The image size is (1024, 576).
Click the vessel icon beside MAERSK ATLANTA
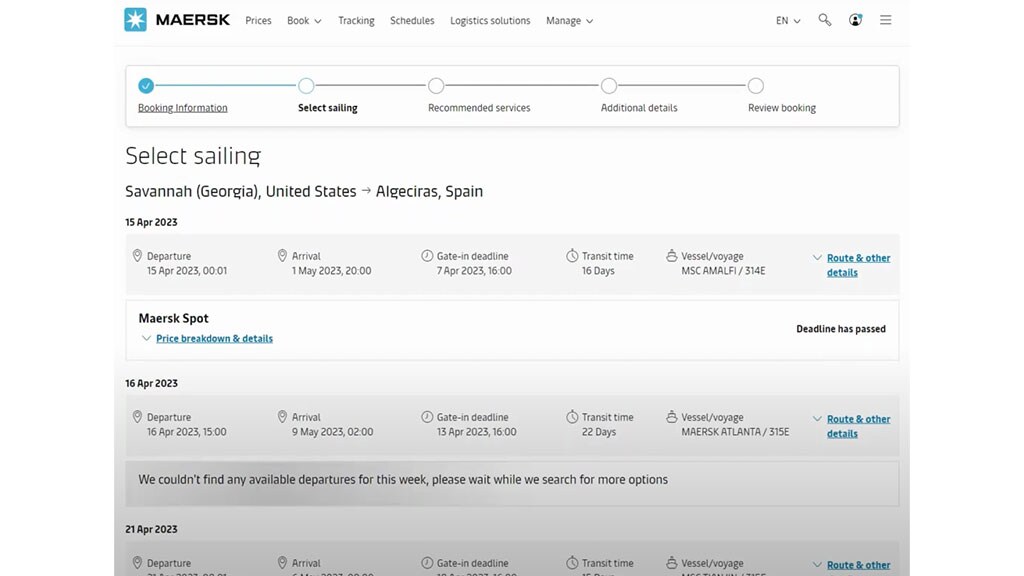click(671, 417)
